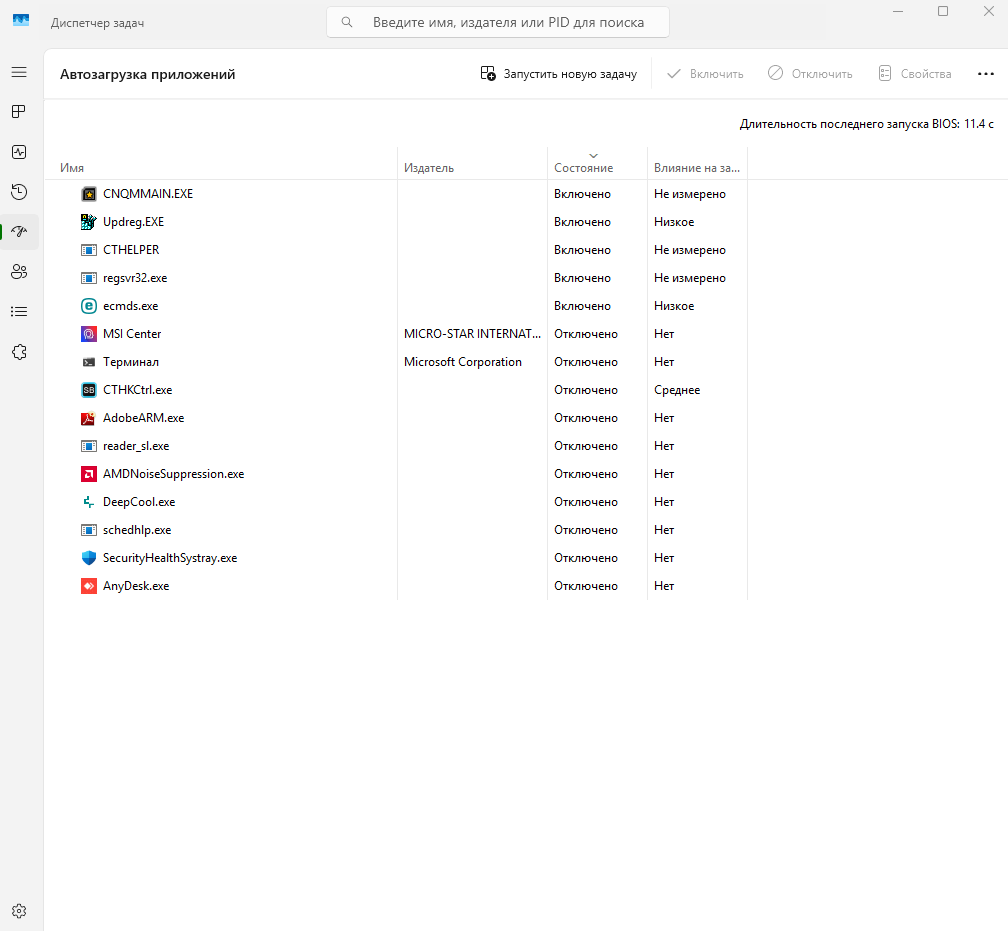Select the DeepCool.exe row name
Image resolution: width=1008 pixels, height=931 pixels.
[x=139, y=502]
